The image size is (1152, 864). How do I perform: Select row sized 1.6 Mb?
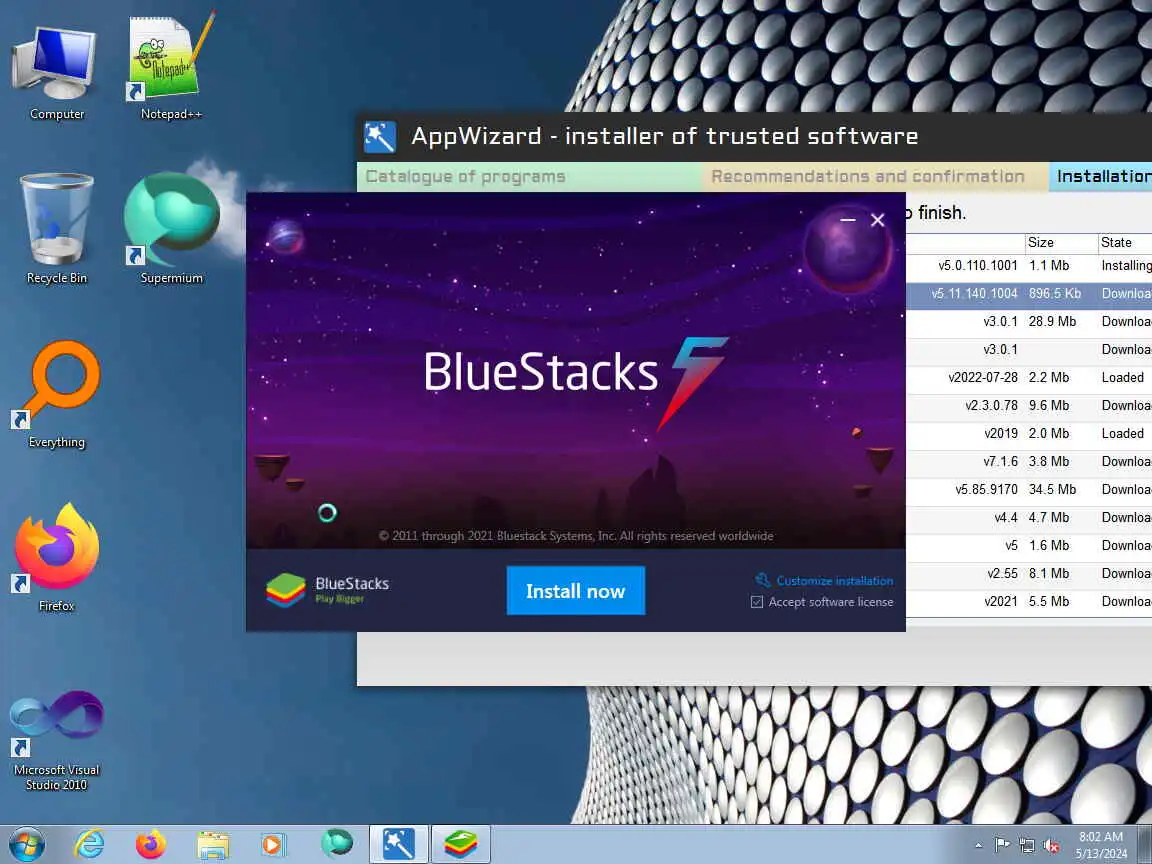click(x=1029, y=546)
